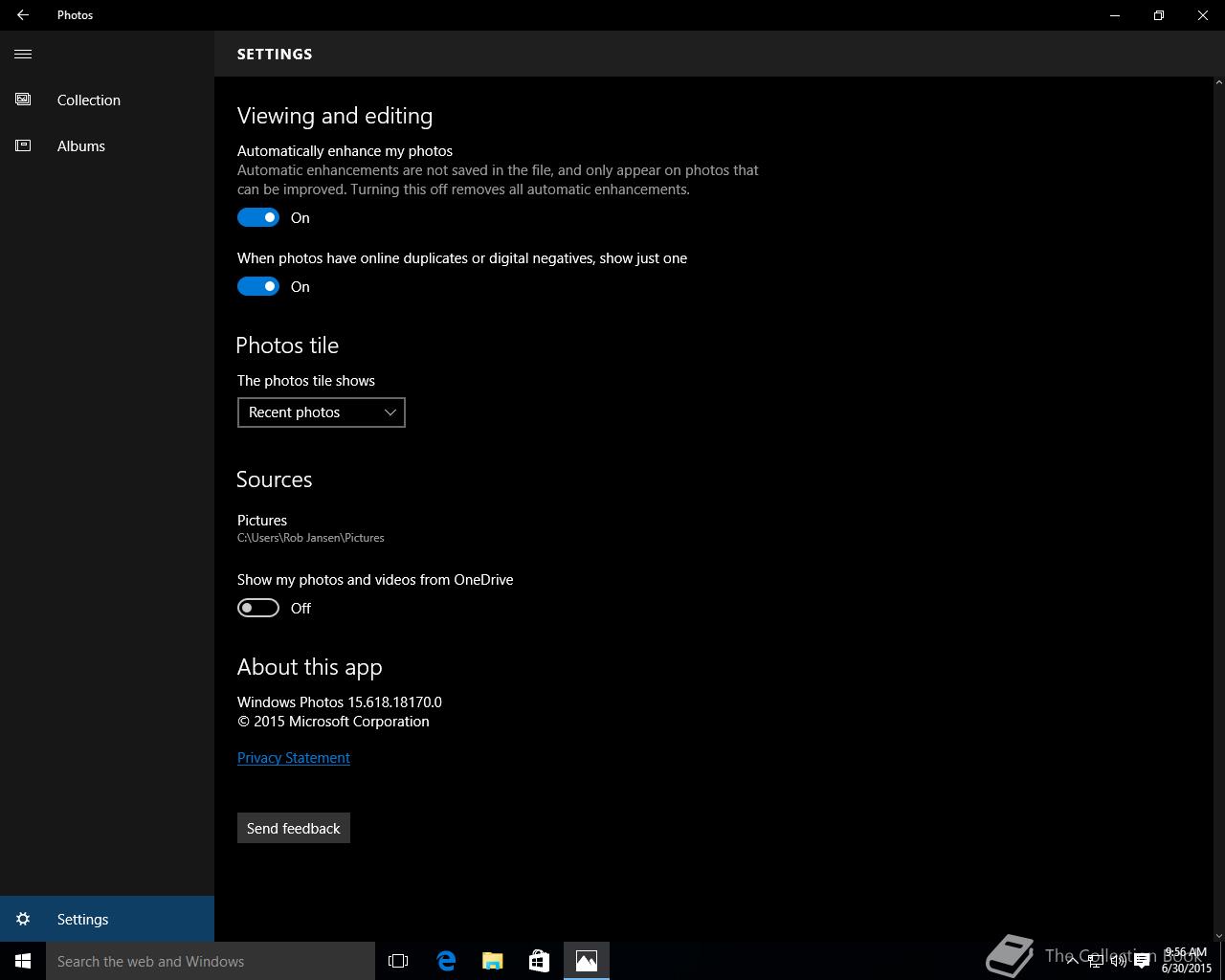Open File Explorer from taskbar

tap(492, 961)
